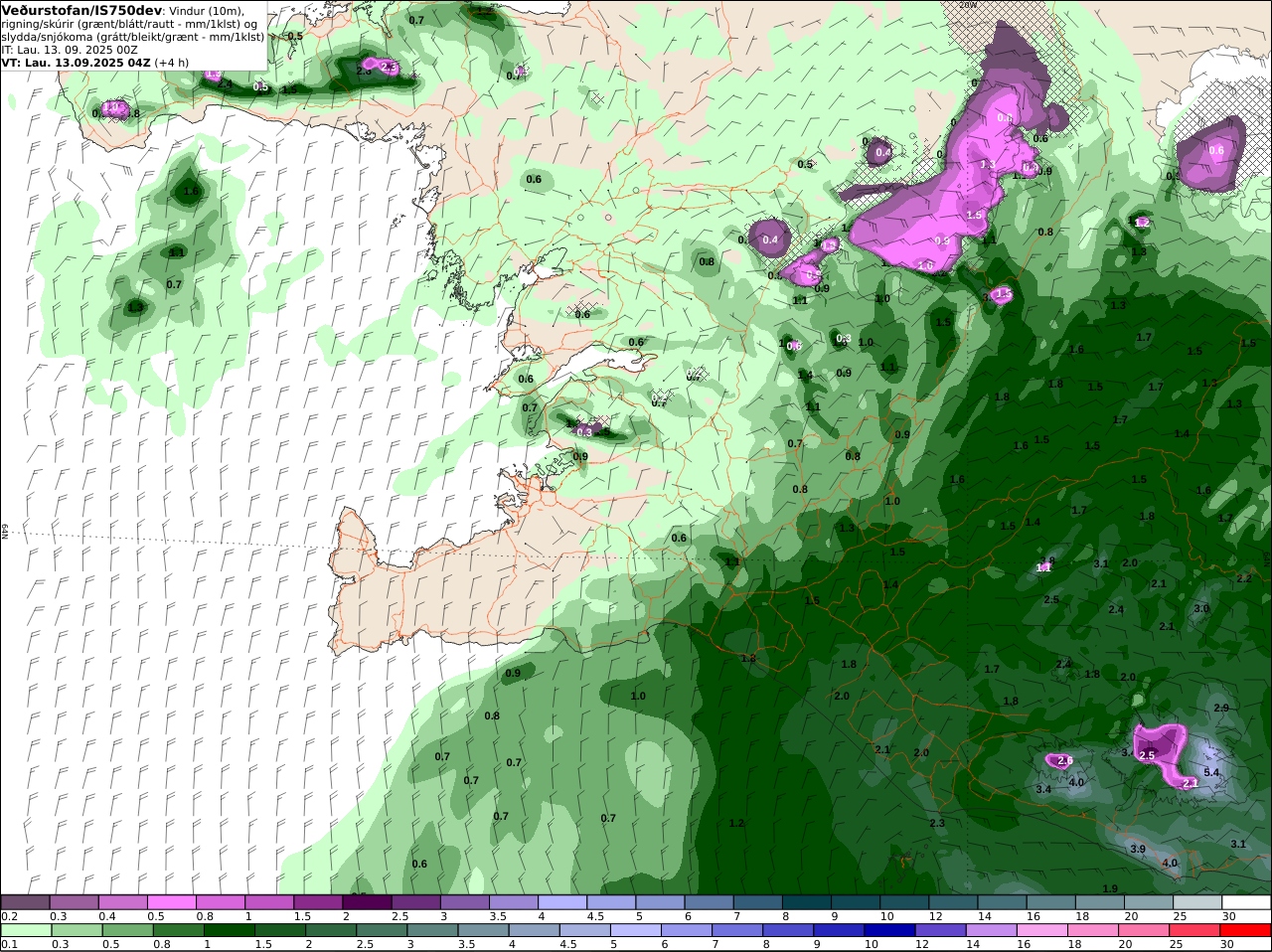Click the 64N latitude label

[5, 532]
